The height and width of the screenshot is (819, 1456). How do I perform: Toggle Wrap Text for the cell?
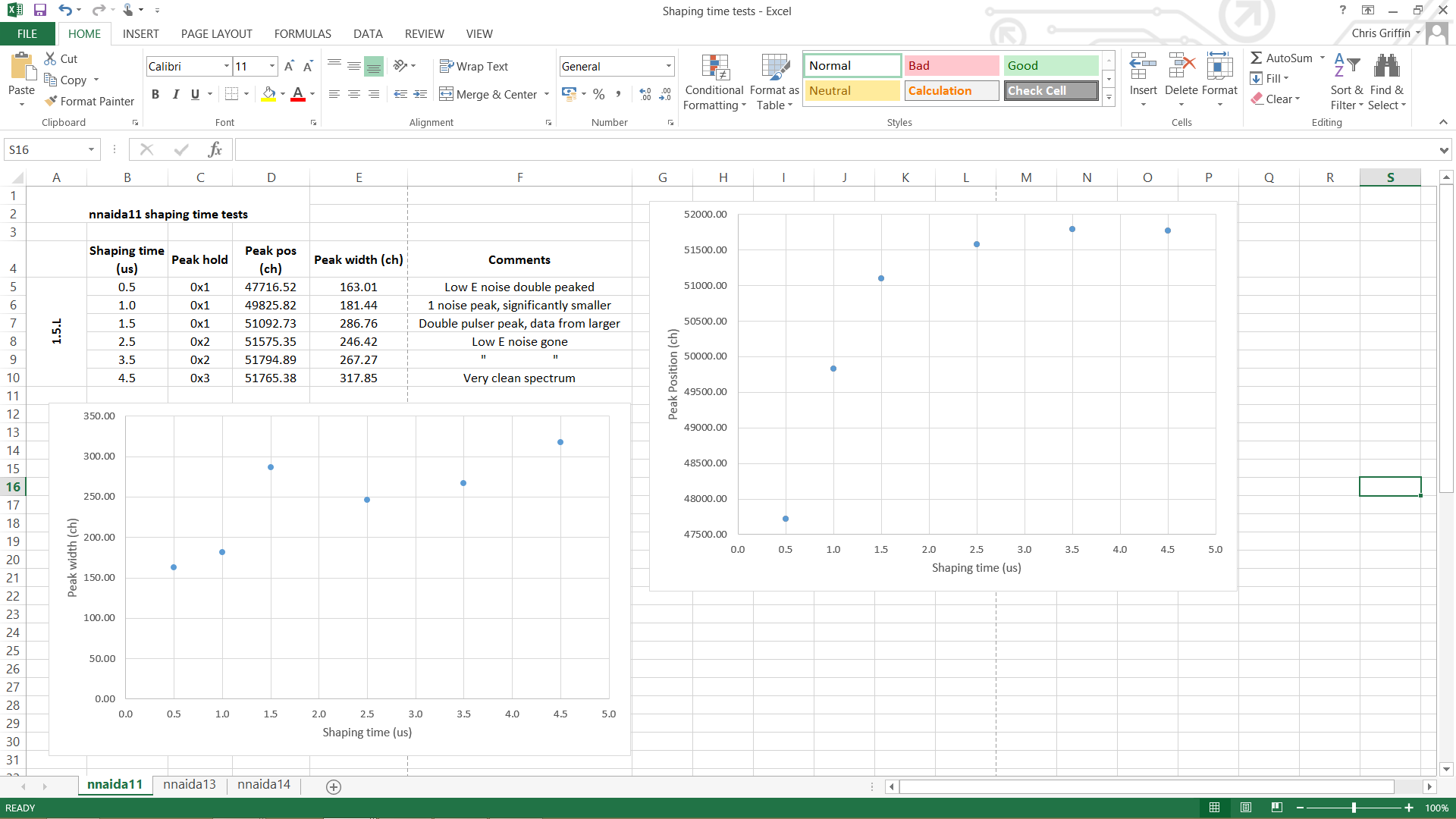click(x=474, y=67)
